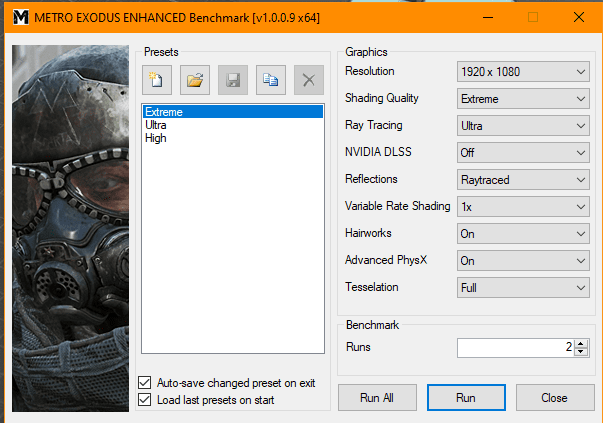Image resolution: width=603 pixels, height=423 pixels.
Task: Select the Ultra preset in the list
Action: click(x=233, y=125)
